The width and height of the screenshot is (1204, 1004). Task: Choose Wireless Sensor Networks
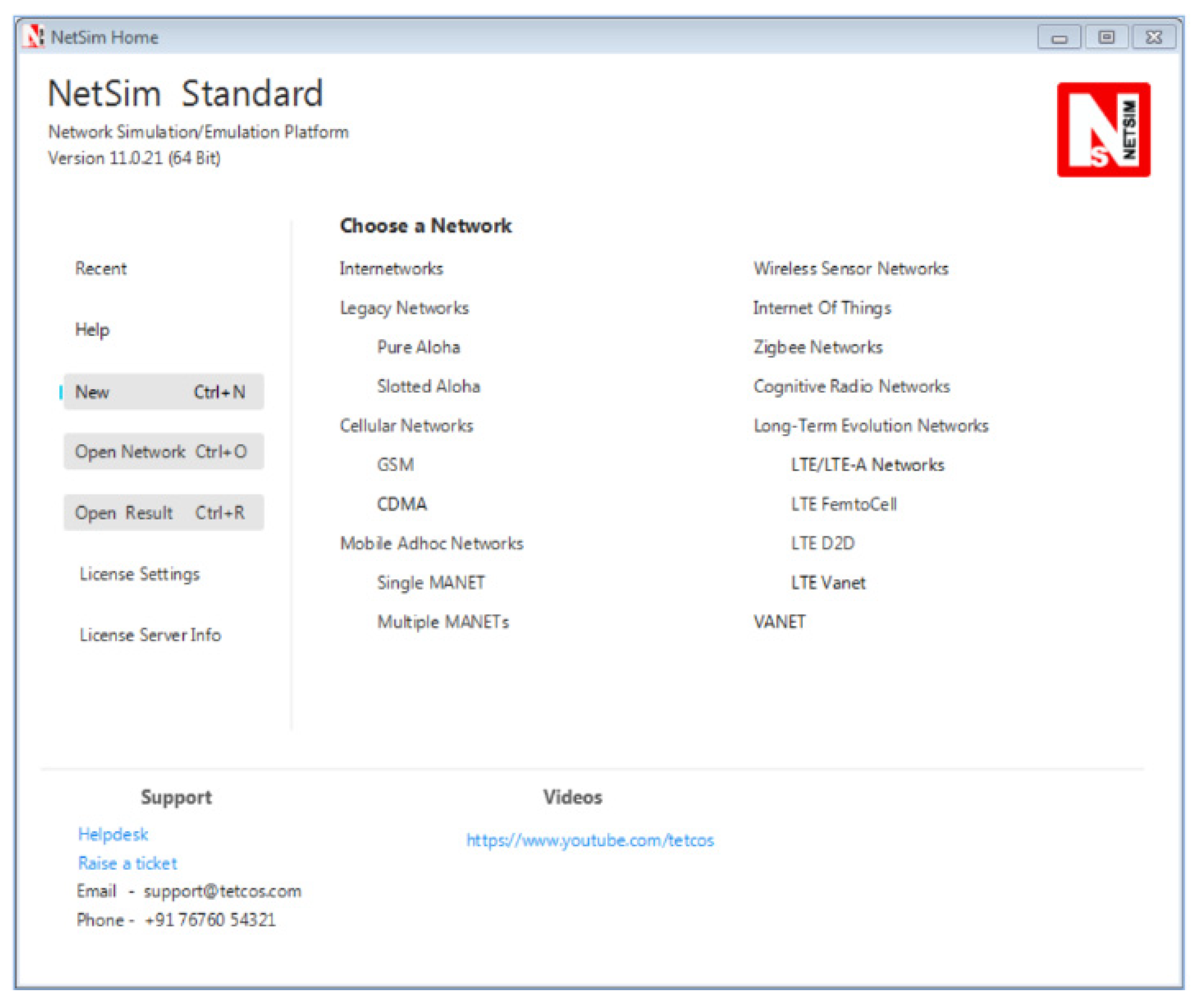tap(851, 268)
